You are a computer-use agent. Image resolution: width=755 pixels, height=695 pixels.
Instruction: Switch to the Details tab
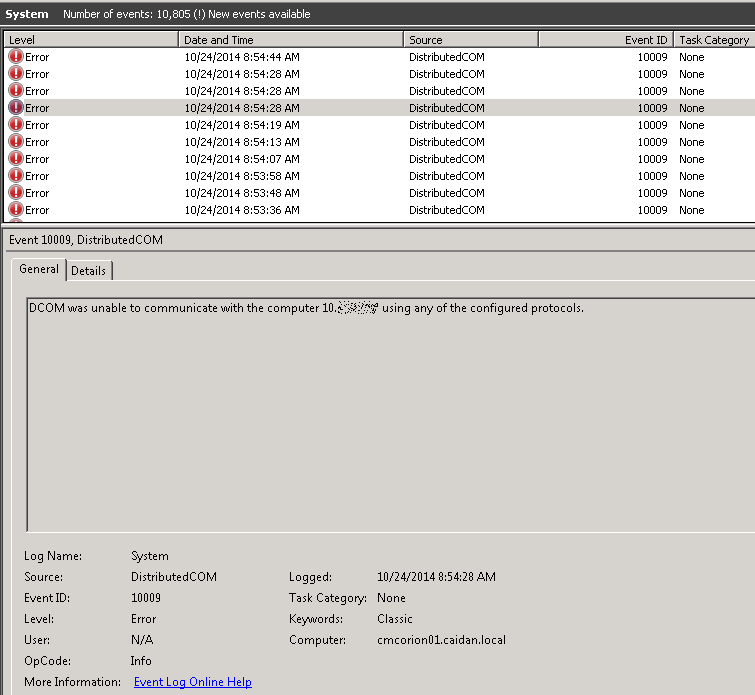click(89, 271)
